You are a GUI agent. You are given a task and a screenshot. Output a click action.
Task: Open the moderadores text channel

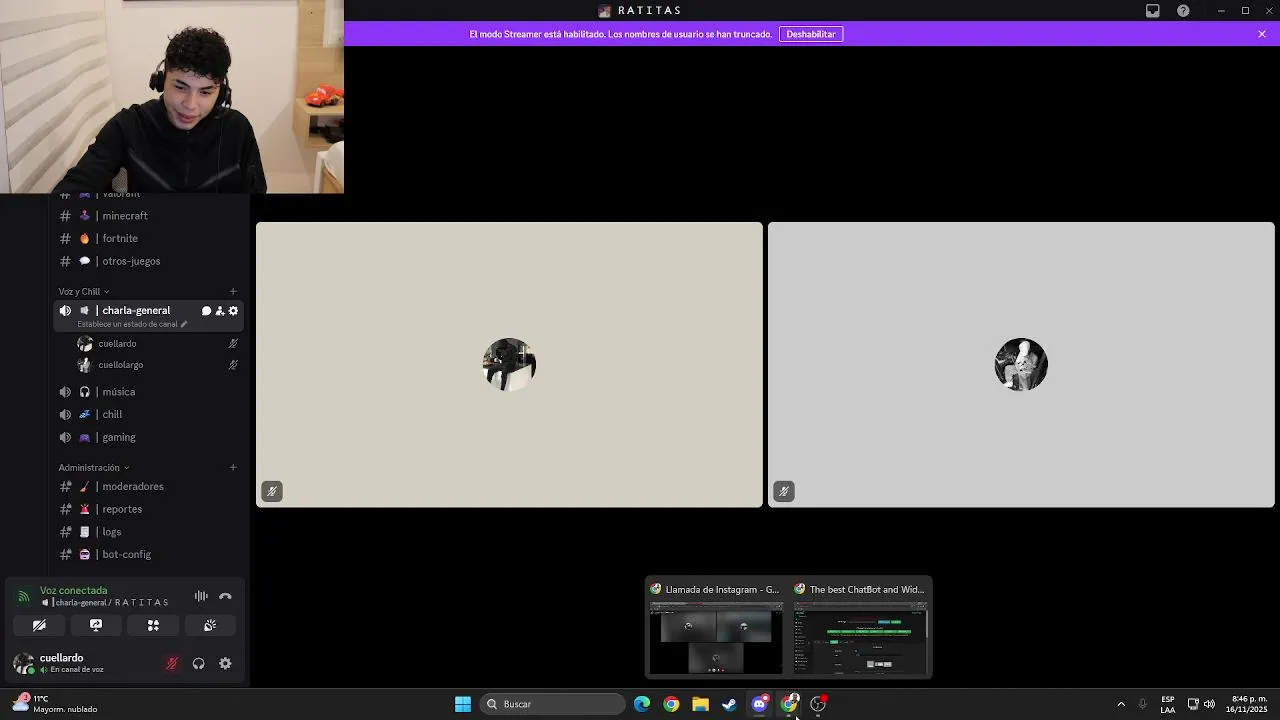click(x=148, y=486)
